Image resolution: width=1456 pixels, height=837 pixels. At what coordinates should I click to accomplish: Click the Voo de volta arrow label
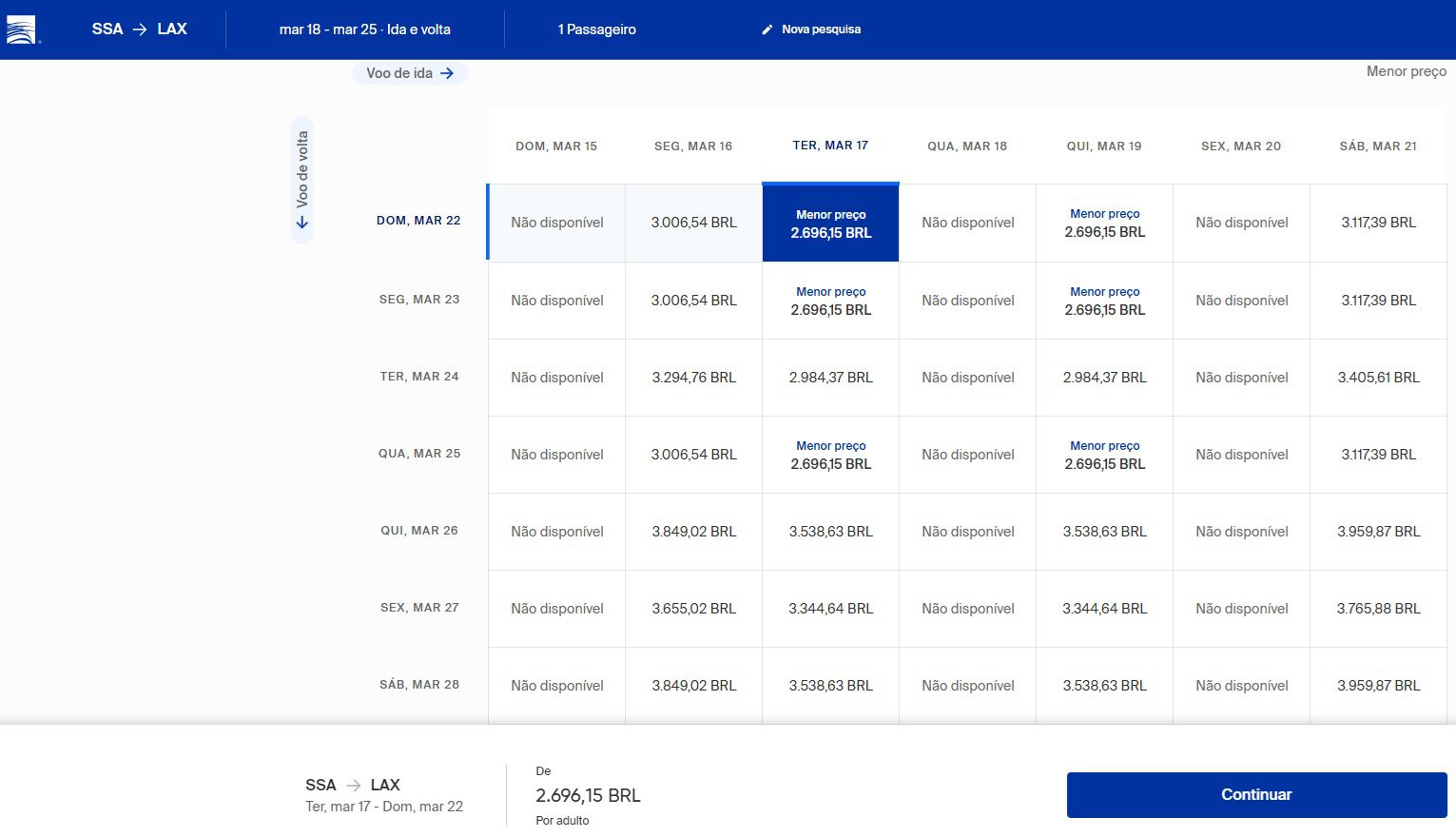(x=301, y=180)
